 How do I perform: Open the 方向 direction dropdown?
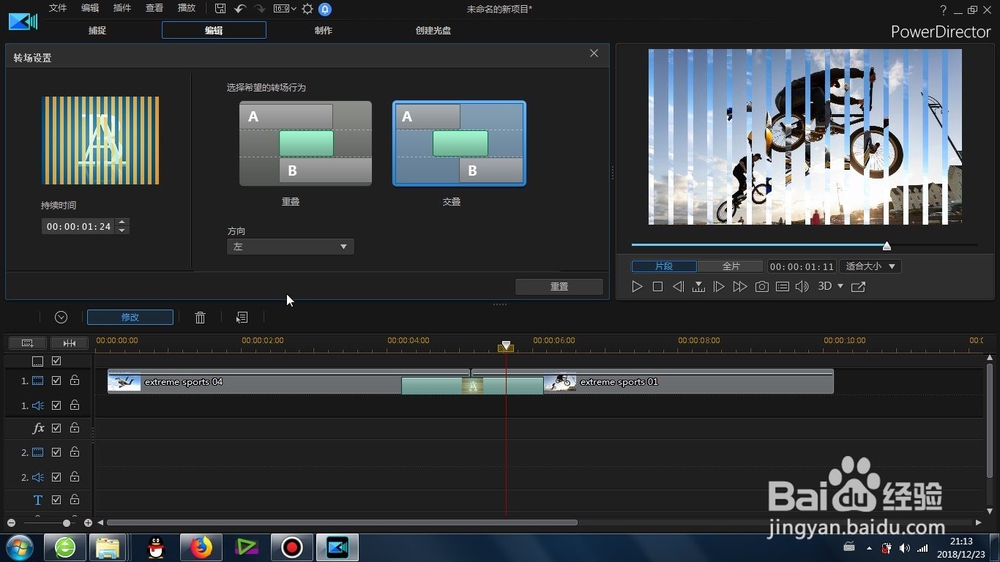point(290,246)
